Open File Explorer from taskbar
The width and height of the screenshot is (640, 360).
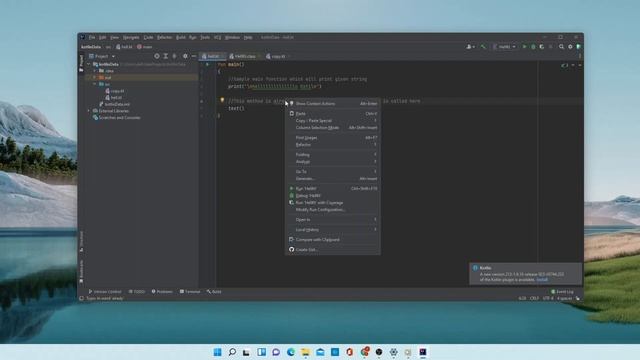[305, 352]
